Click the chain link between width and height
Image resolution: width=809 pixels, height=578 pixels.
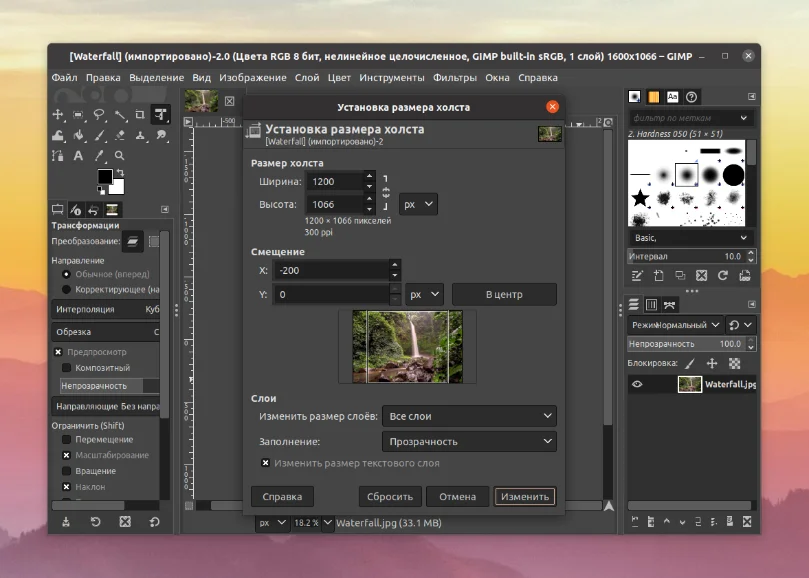click(x=386, y=191)
